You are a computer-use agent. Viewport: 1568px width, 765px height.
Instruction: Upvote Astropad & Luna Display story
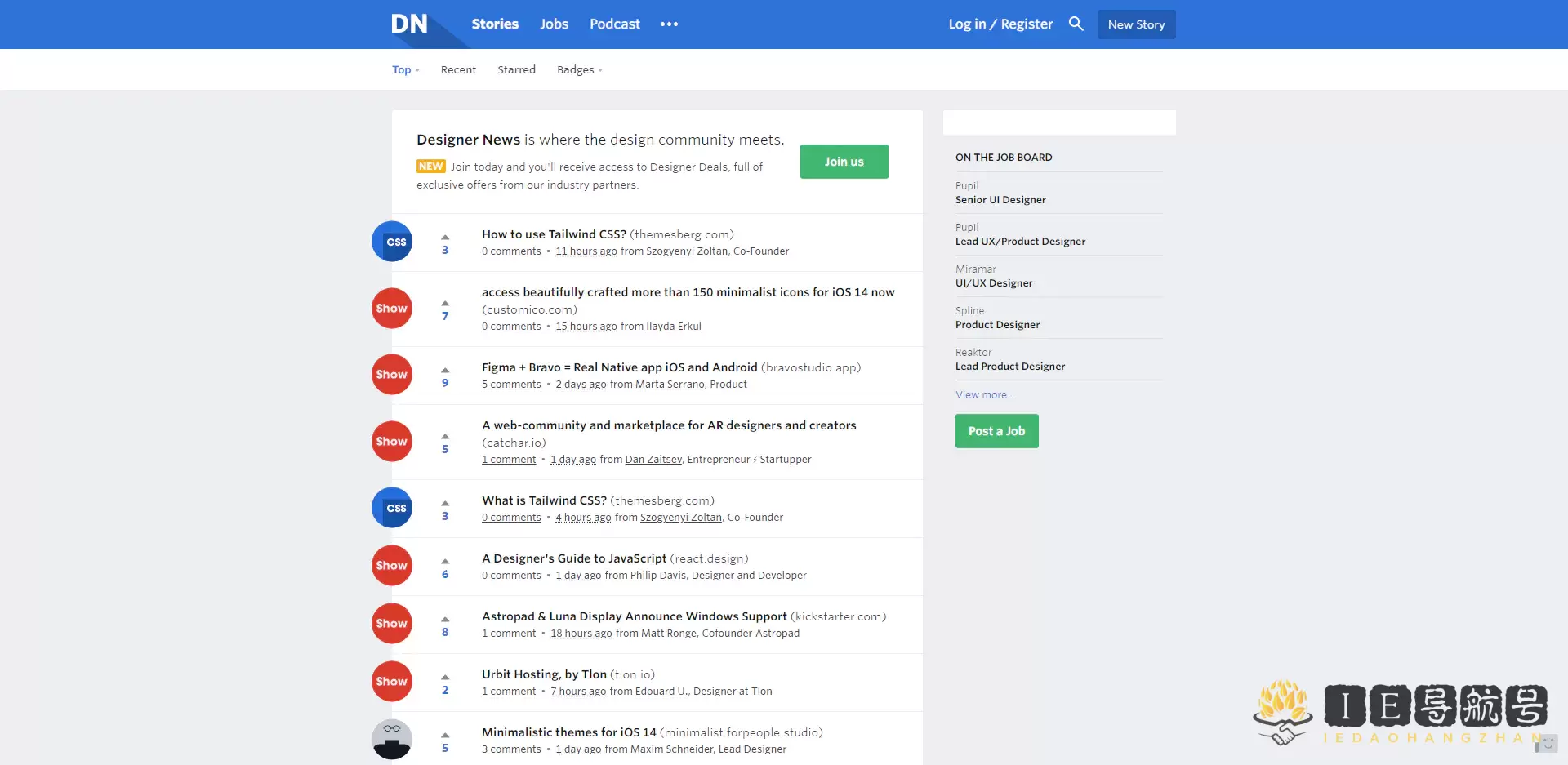pos(445,619)
